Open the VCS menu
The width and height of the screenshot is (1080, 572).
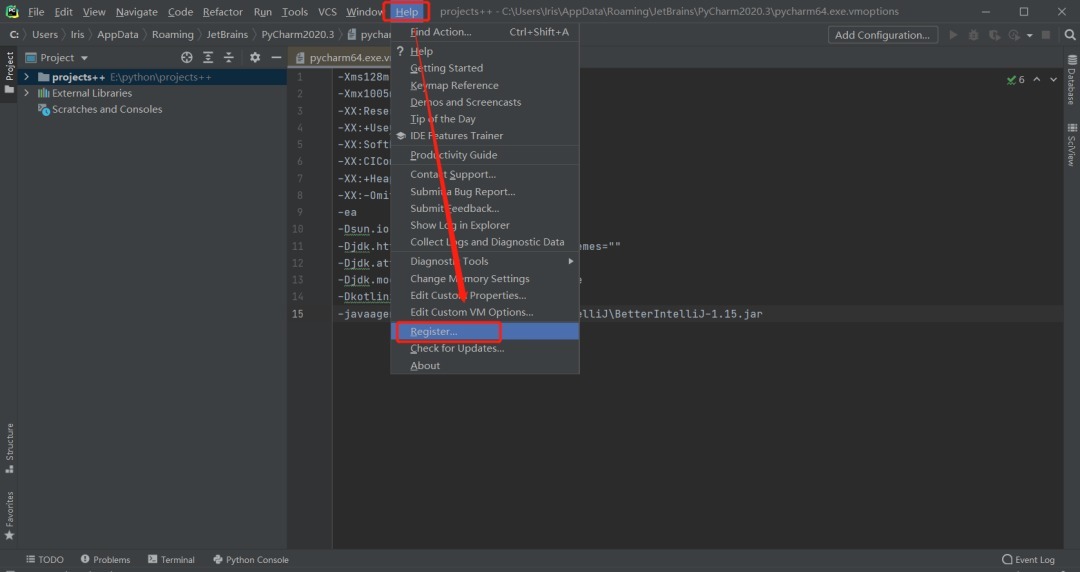327,12
